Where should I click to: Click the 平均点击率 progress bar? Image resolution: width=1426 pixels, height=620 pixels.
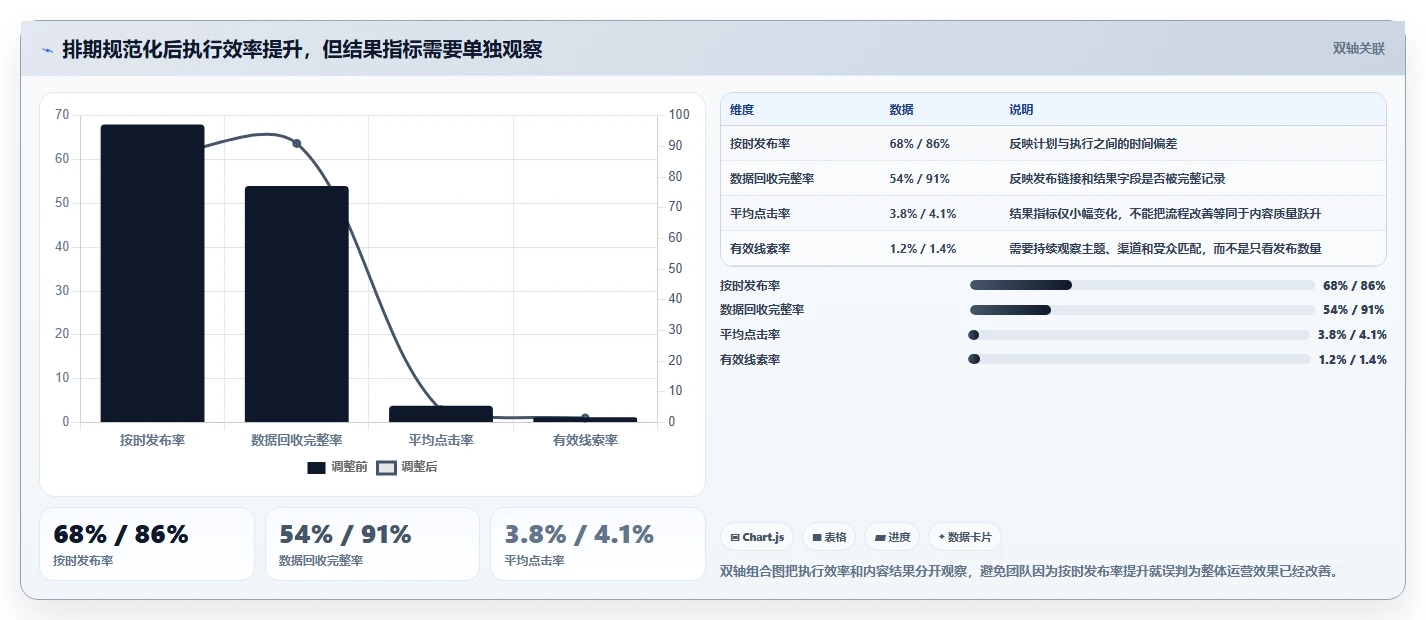(x=1139, y=335)
